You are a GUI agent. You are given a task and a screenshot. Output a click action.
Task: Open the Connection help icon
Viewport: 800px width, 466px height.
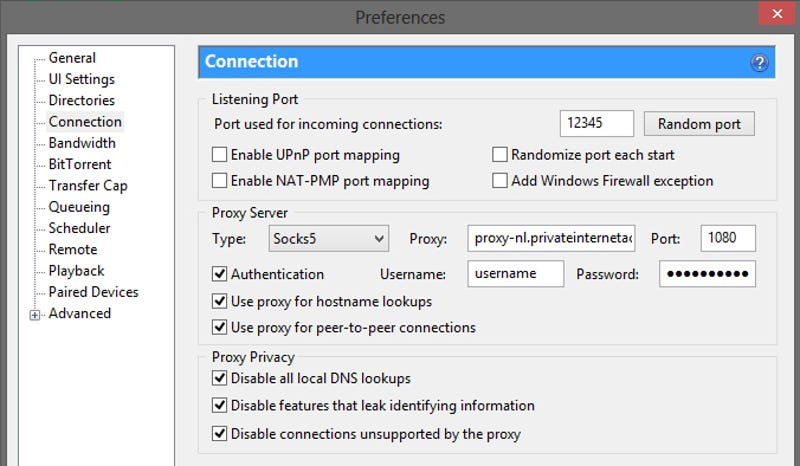[x=759, y=63]
